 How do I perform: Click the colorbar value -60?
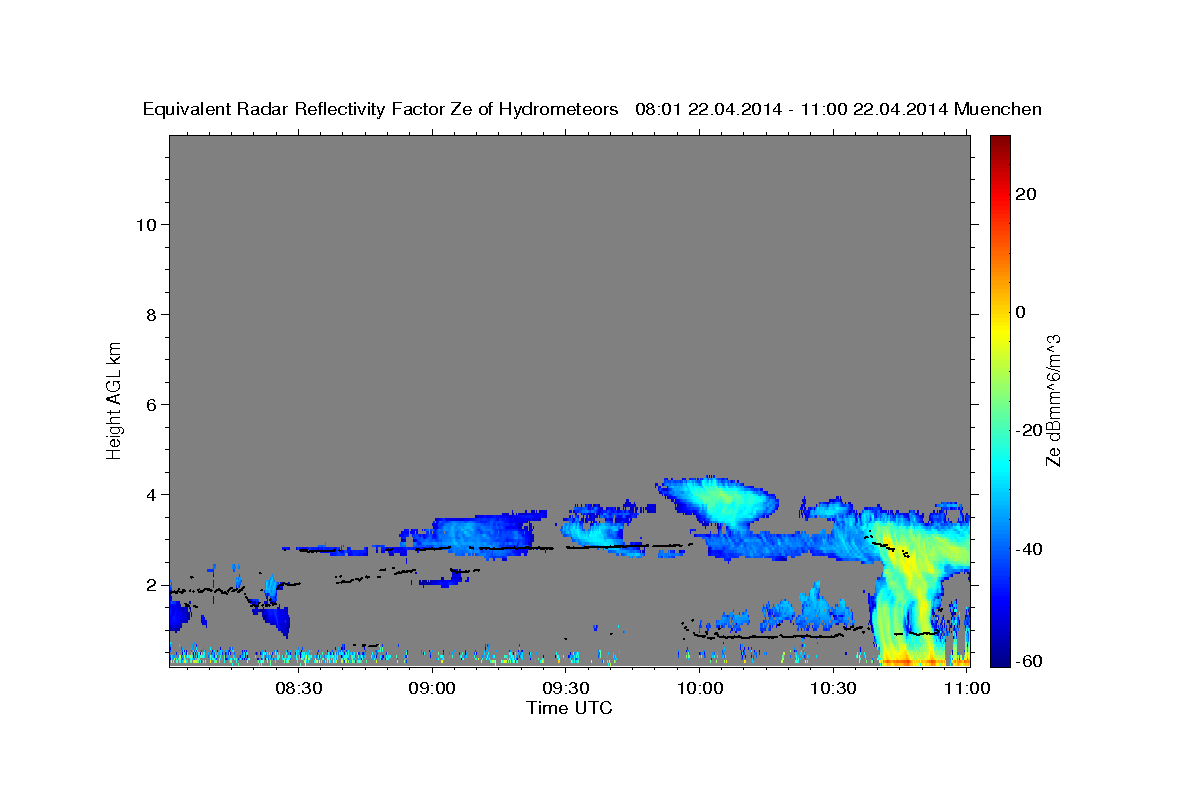tap(1028, 661)
